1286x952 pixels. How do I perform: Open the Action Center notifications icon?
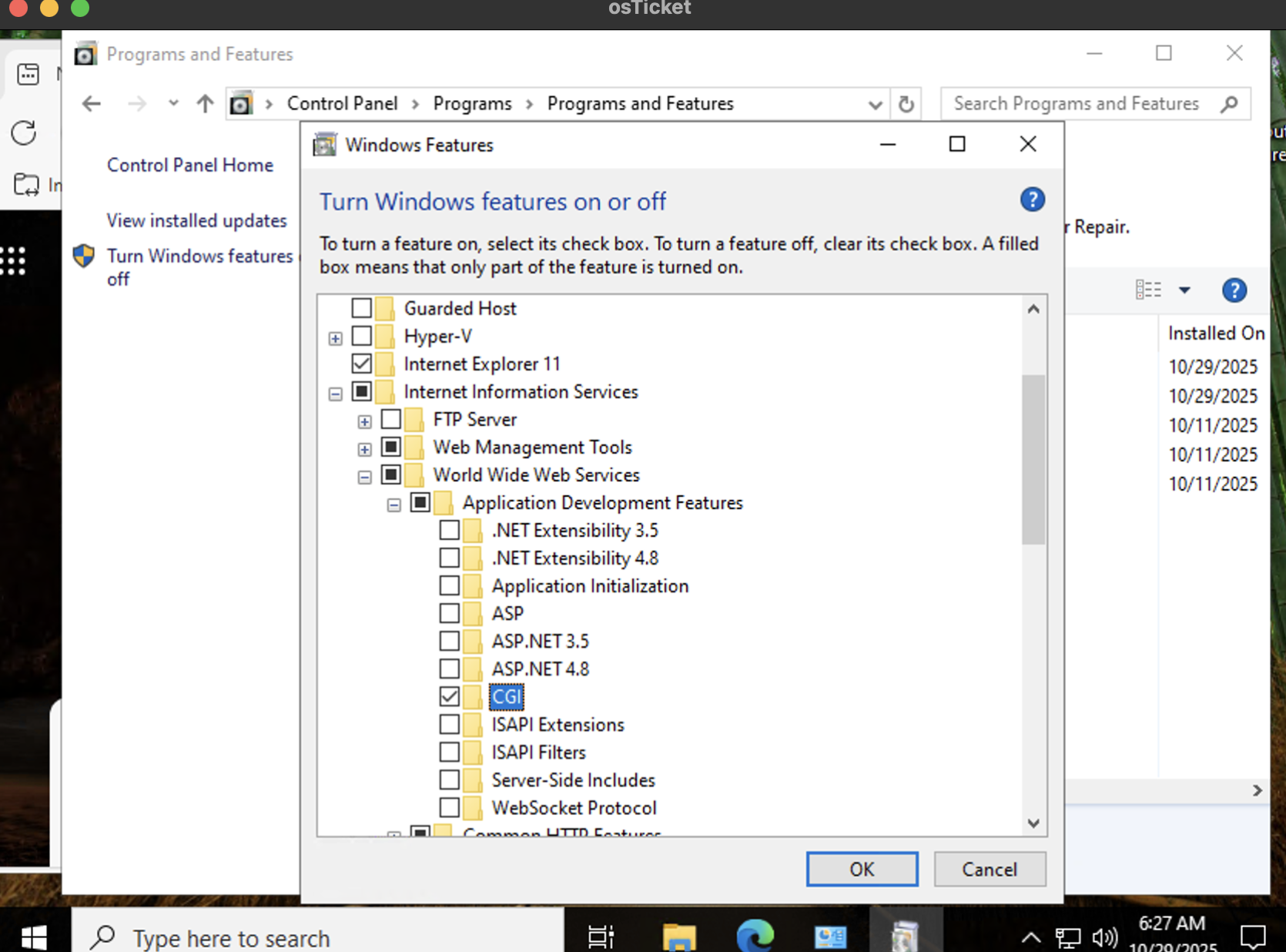(x=1253, y=937)
